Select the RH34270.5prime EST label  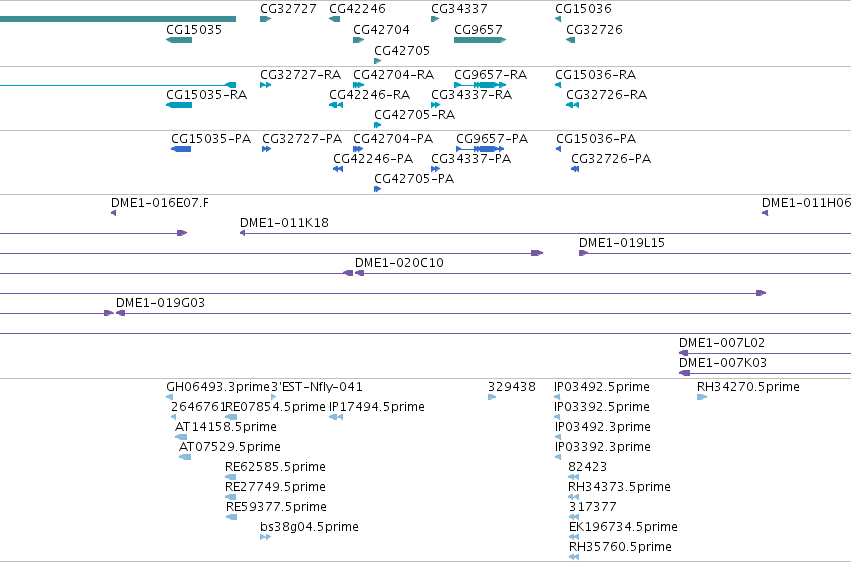[748, 387]
